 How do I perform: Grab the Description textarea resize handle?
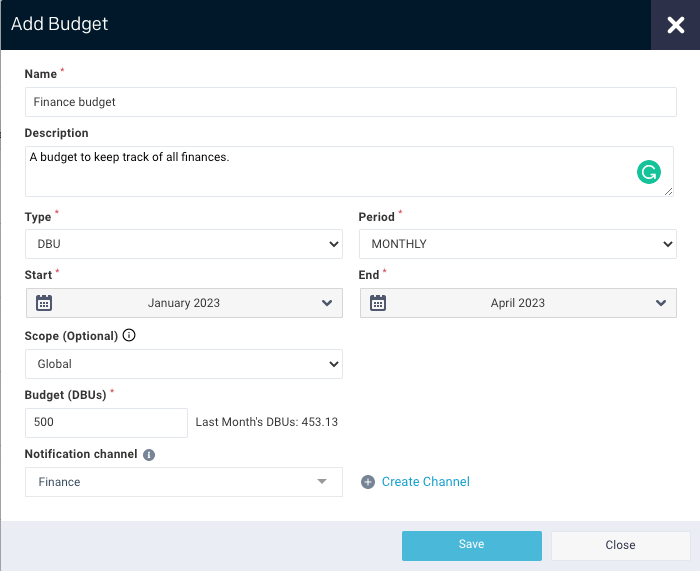[669, 192]
